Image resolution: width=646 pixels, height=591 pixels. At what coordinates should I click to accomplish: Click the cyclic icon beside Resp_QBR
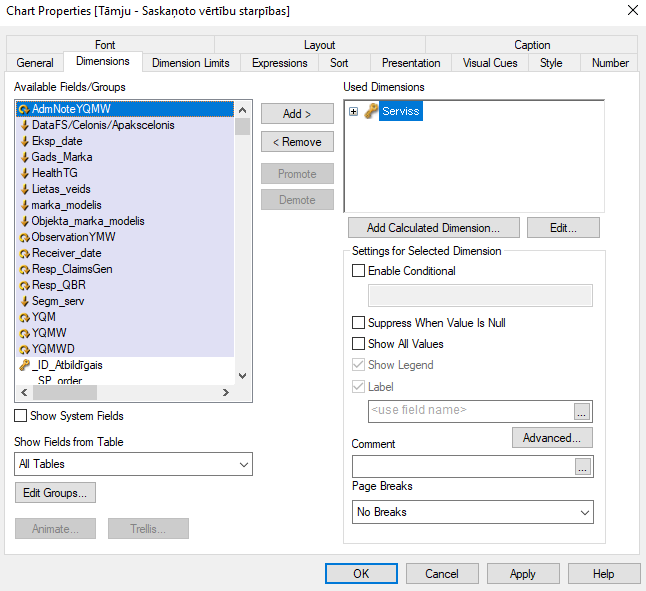pos(24,285)
